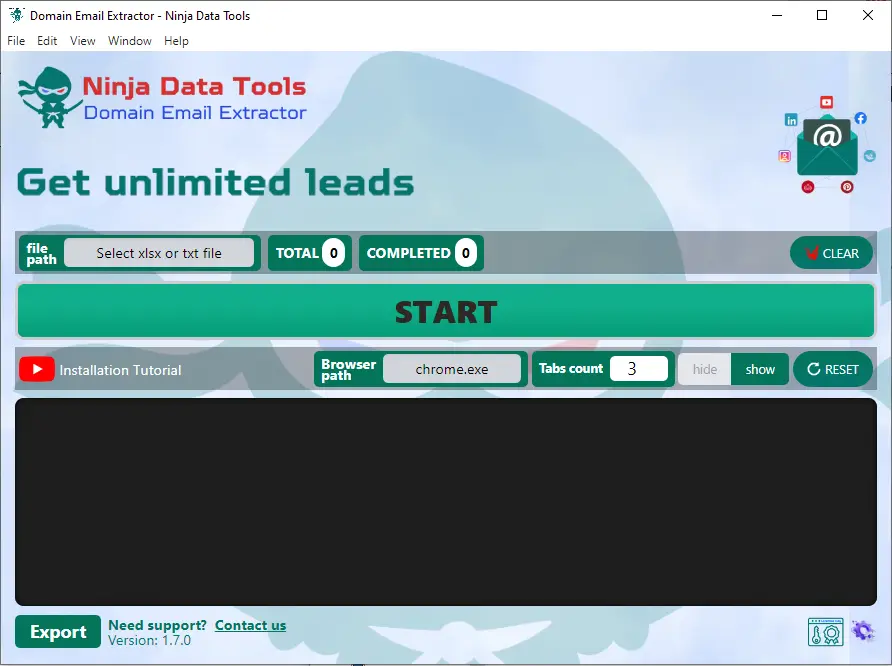Open the Installation Tutorial link
The image size is (892, 666).
pyautogui.click(x=120, y=370)
